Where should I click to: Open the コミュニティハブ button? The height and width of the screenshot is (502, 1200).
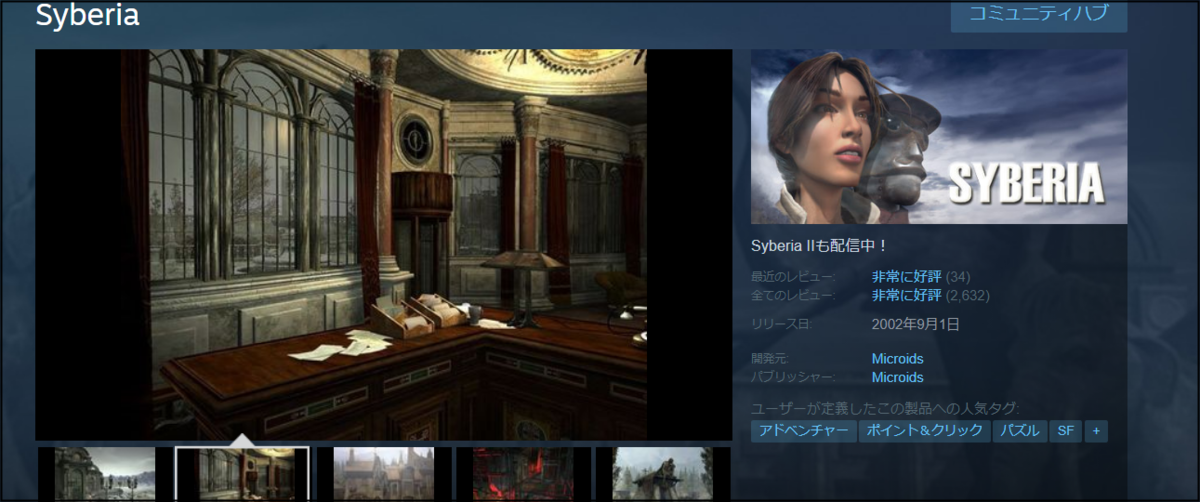pyautogui.click(x=1039, y=16)
